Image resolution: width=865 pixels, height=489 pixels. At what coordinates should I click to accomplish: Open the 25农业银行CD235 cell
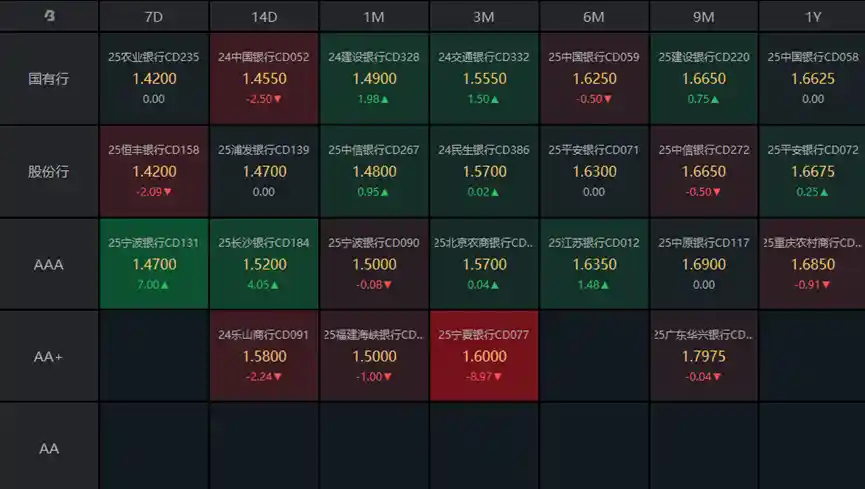click(x=154, y=78)
